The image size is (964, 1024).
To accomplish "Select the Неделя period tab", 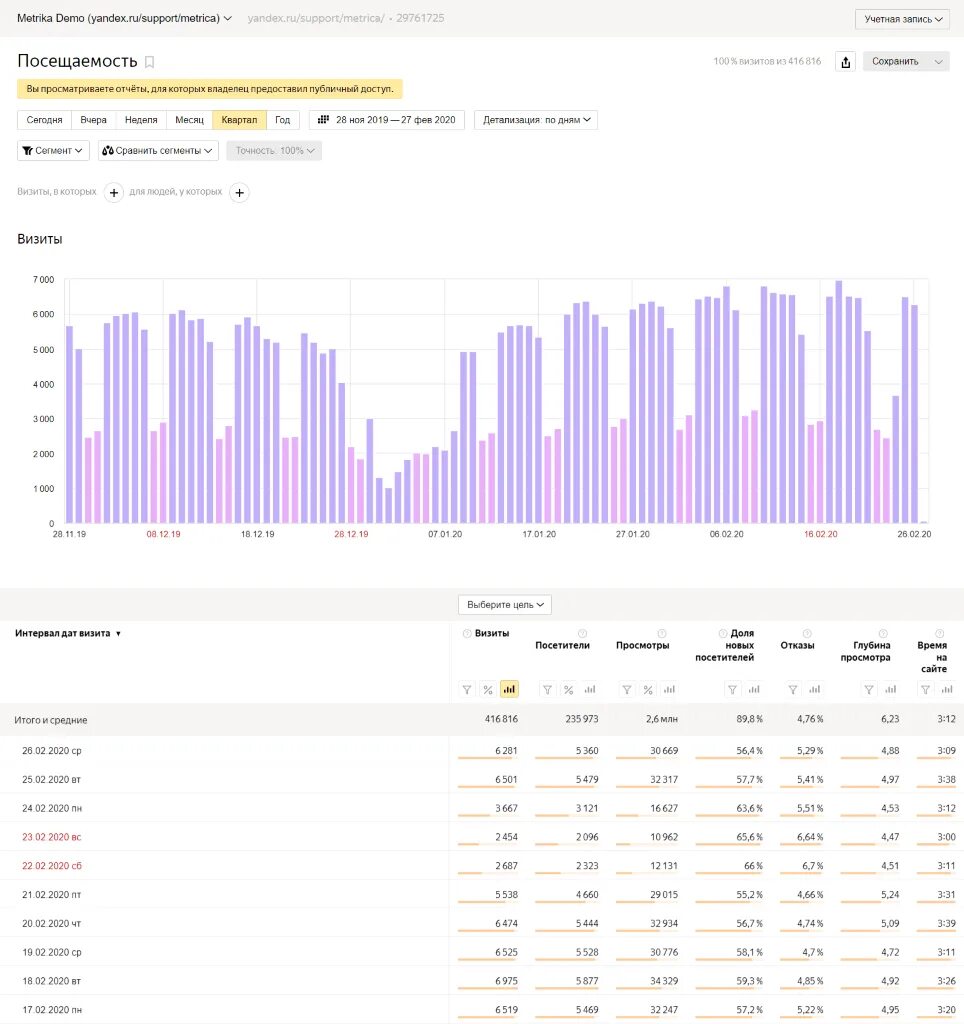I will [x=141, y=120].
